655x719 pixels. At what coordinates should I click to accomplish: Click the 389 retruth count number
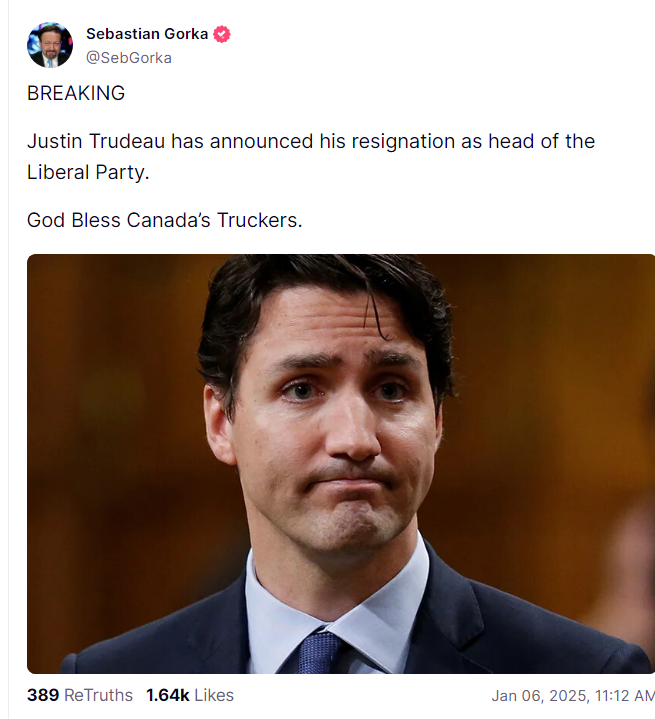[x=43, y=695]
